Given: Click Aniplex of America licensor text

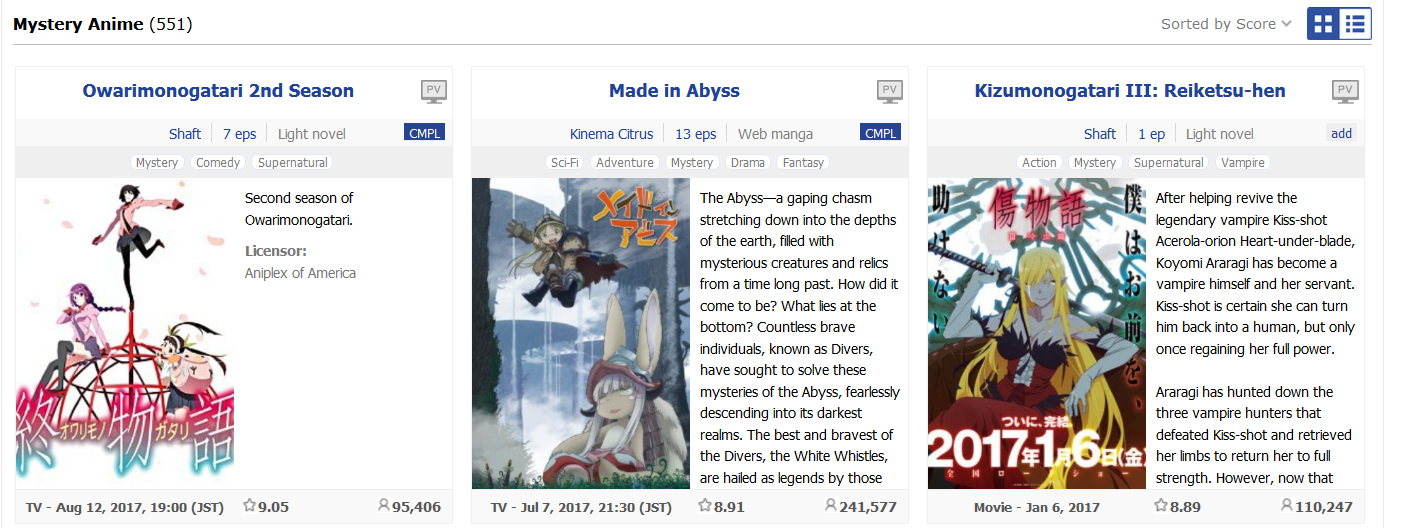Looking at the screenshot, I should point(300,273).
